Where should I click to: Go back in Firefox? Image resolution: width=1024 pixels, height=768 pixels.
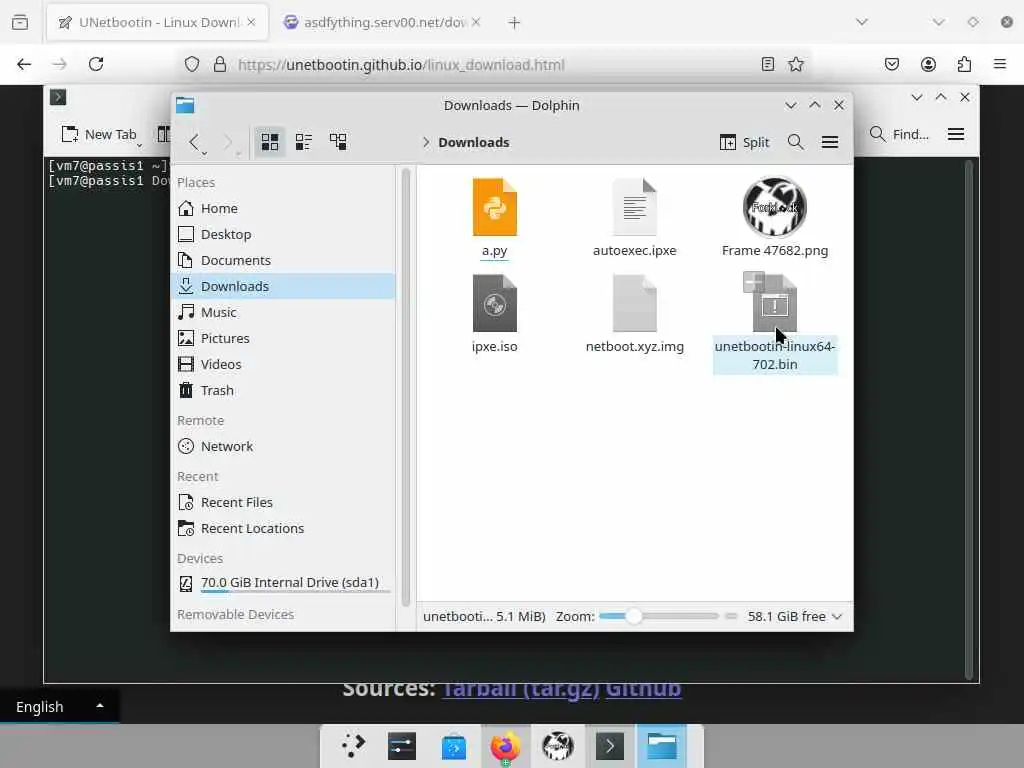[24, 64]
